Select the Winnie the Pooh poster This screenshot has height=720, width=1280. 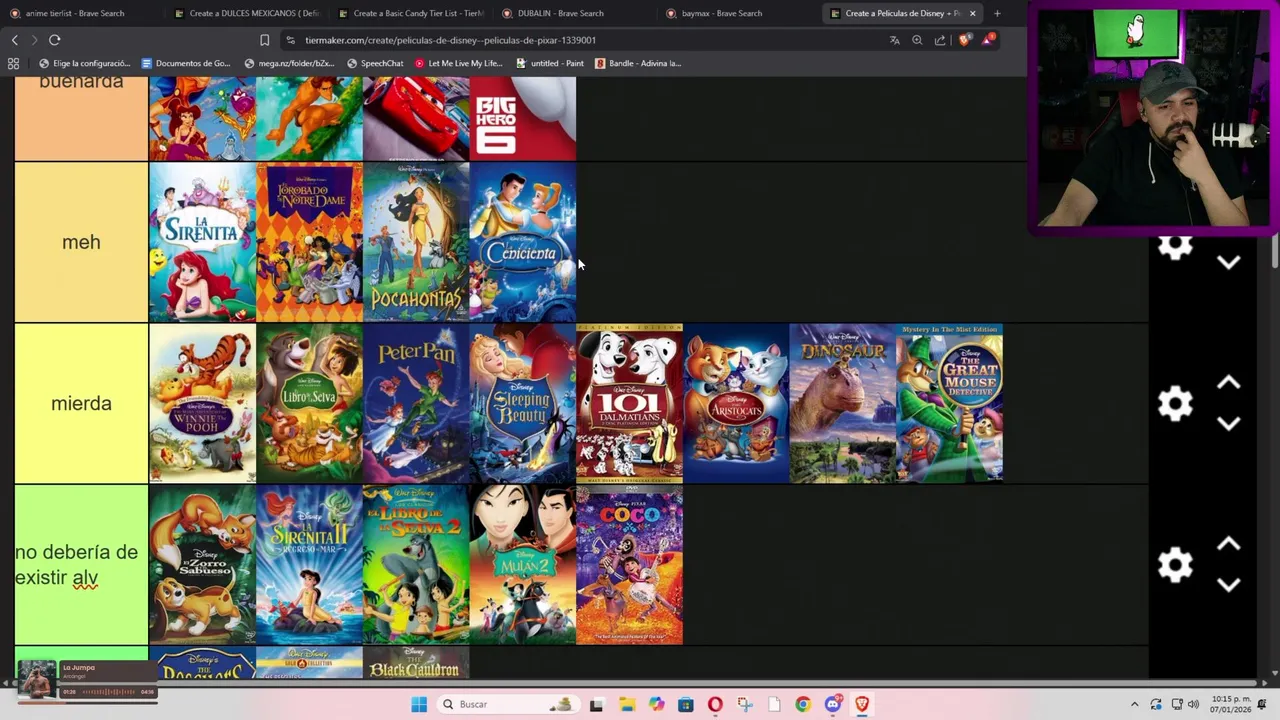[202, 403]
